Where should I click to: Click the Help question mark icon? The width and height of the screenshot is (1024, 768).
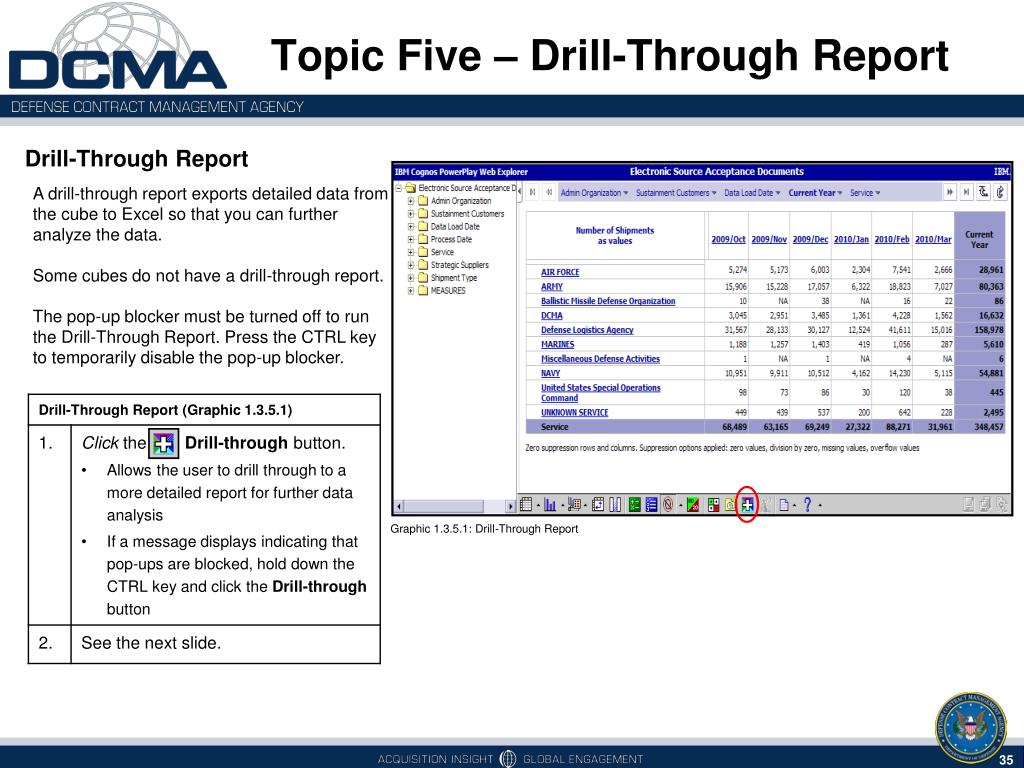click(x=807, y=504)
